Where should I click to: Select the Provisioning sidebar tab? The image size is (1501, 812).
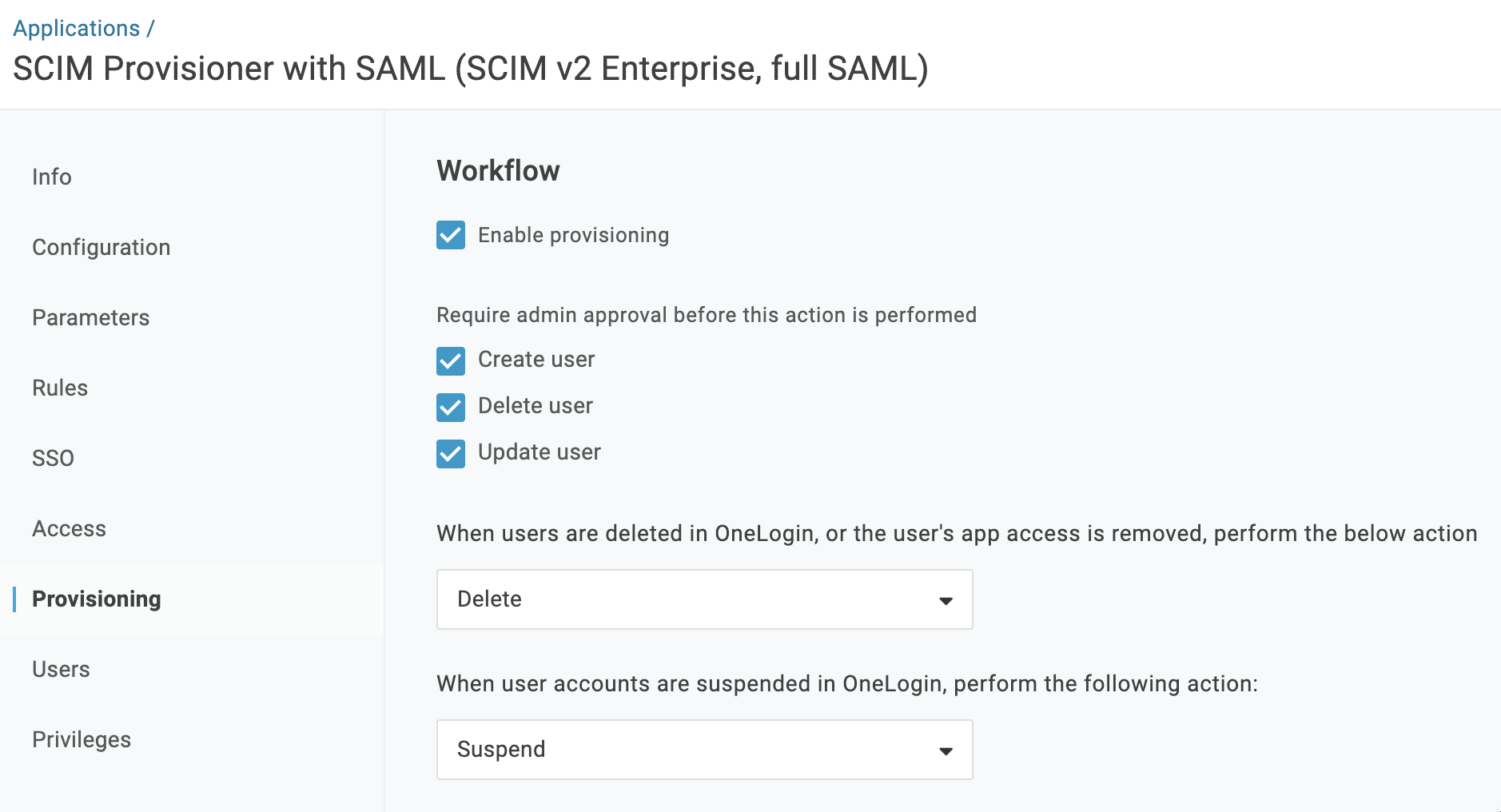pos(97,599)
